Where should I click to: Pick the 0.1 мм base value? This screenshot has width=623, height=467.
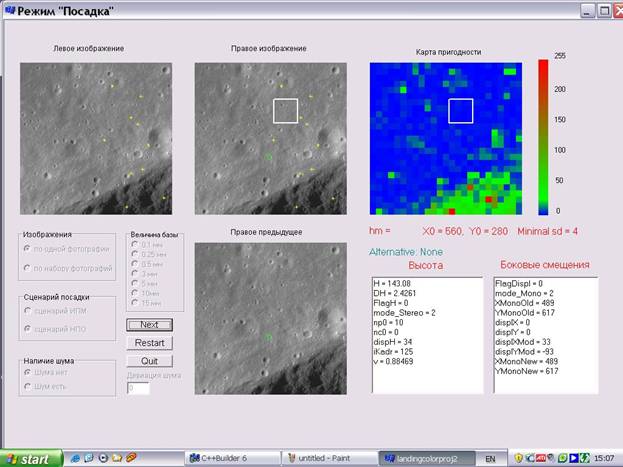[x=136, y=245]
